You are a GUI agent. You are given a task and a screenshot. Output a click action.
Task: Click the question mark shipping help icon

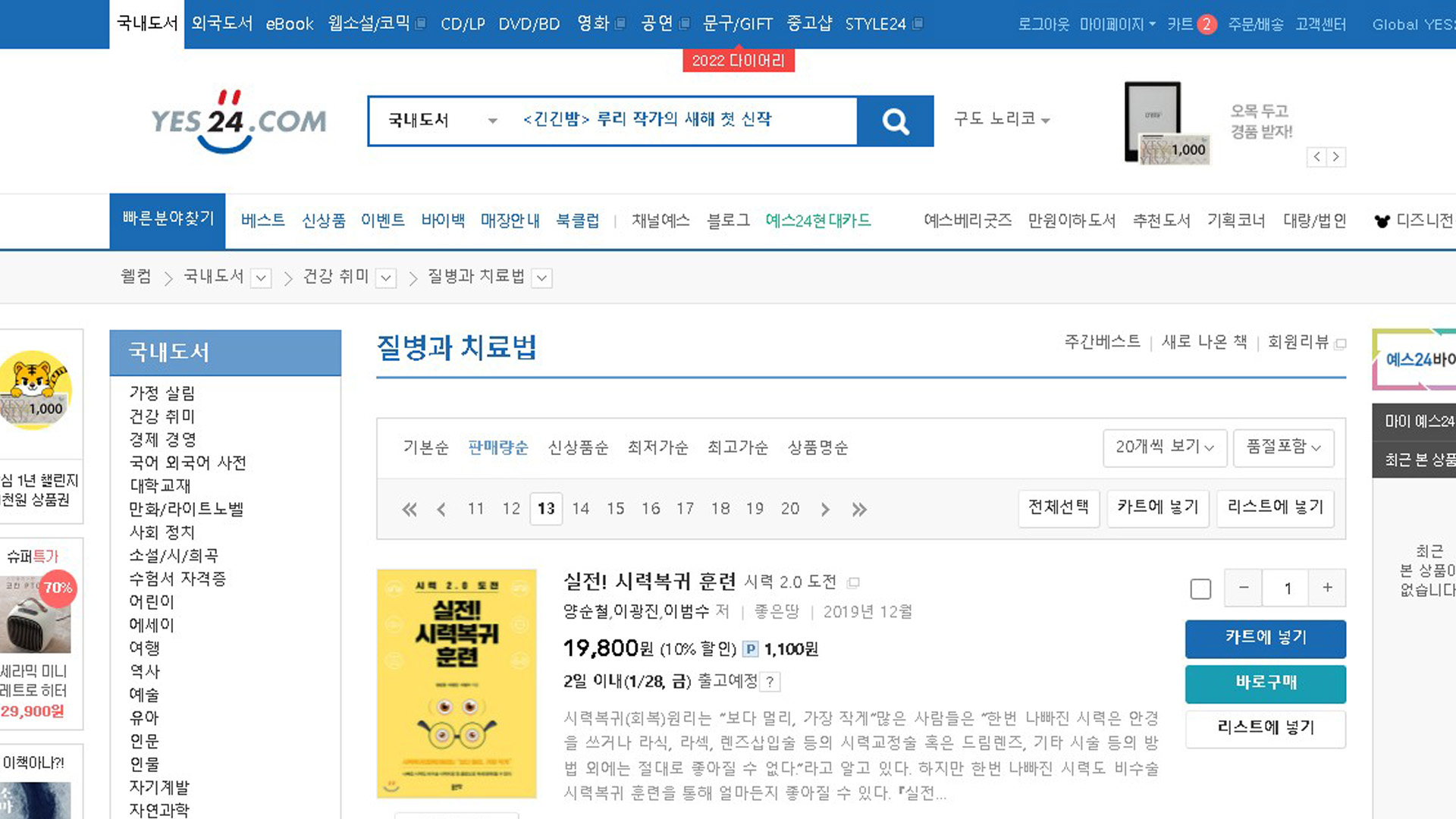coord(770,682)
